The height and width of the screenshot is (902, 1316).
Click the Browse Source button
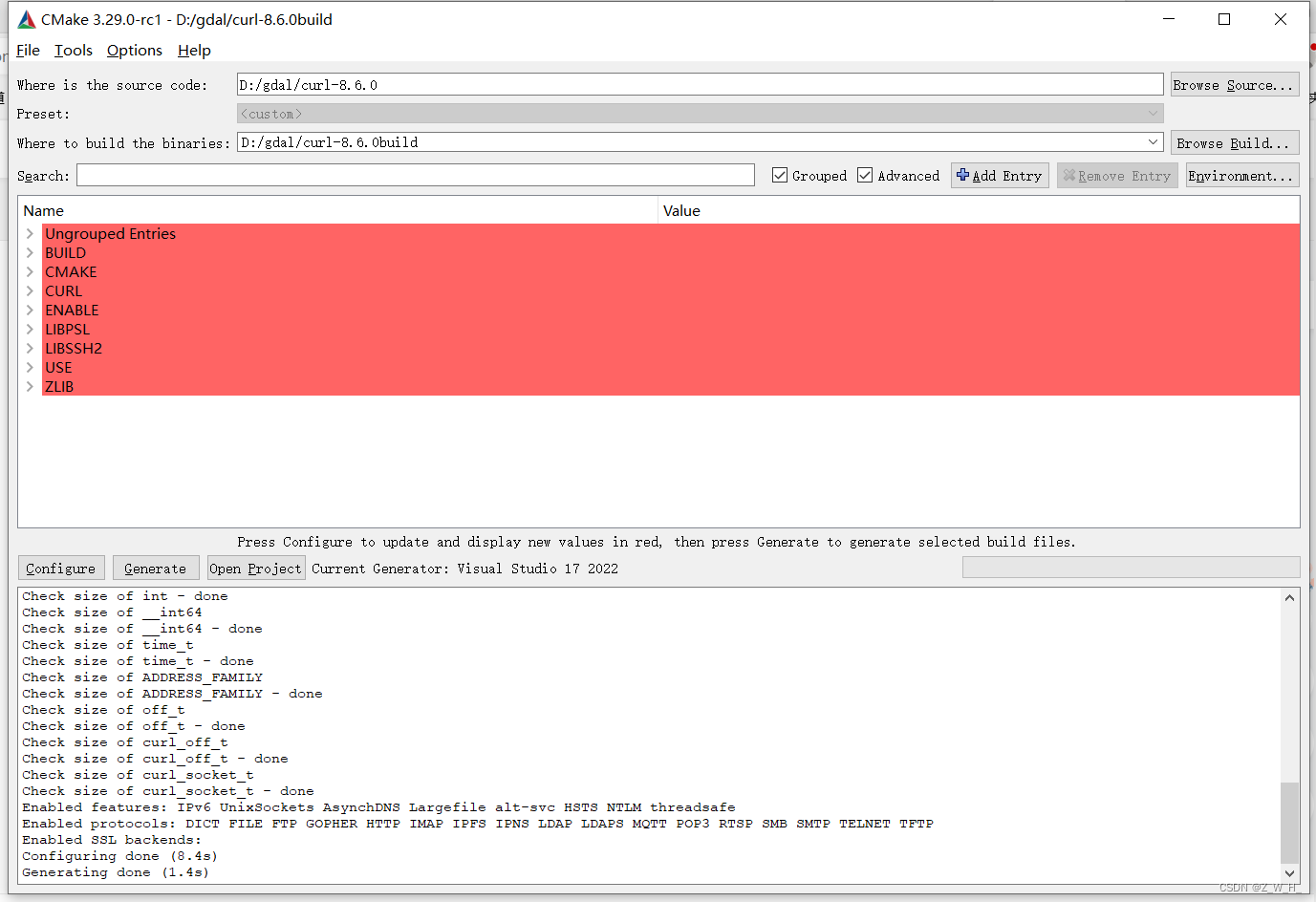click(x=1235, y=85)
